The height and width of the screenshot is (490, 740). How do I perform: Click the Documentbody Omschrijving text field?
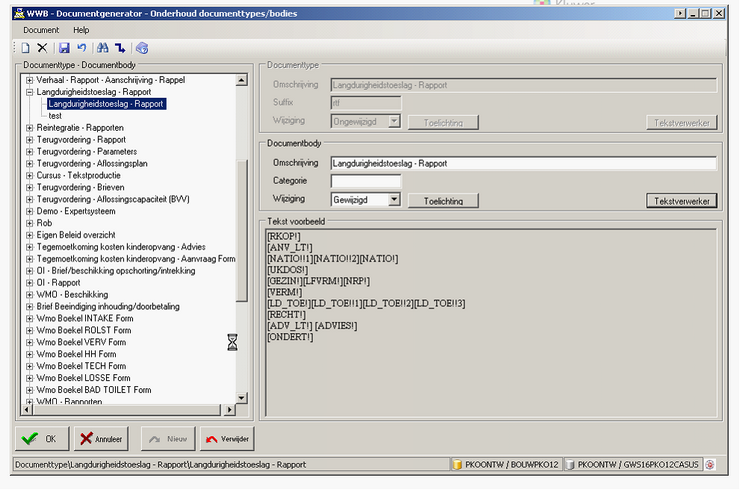[523, 163]
